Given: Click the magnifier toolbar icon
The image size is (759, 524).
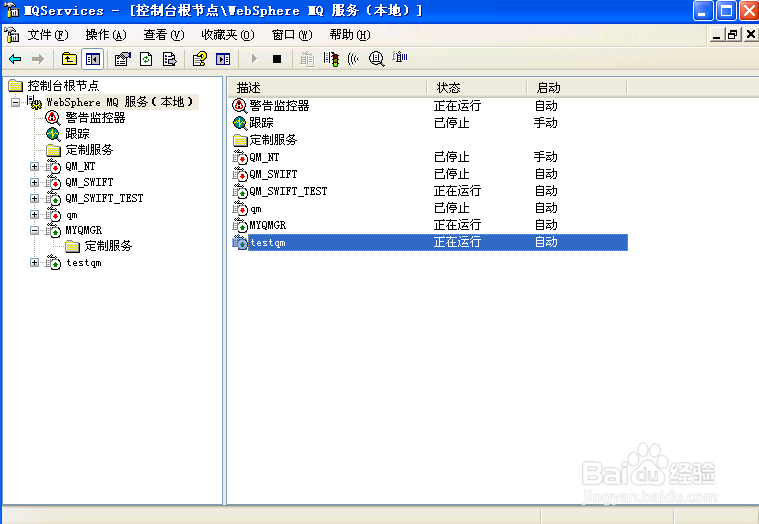Looking at the screenshot, I should tap(377, 59).
